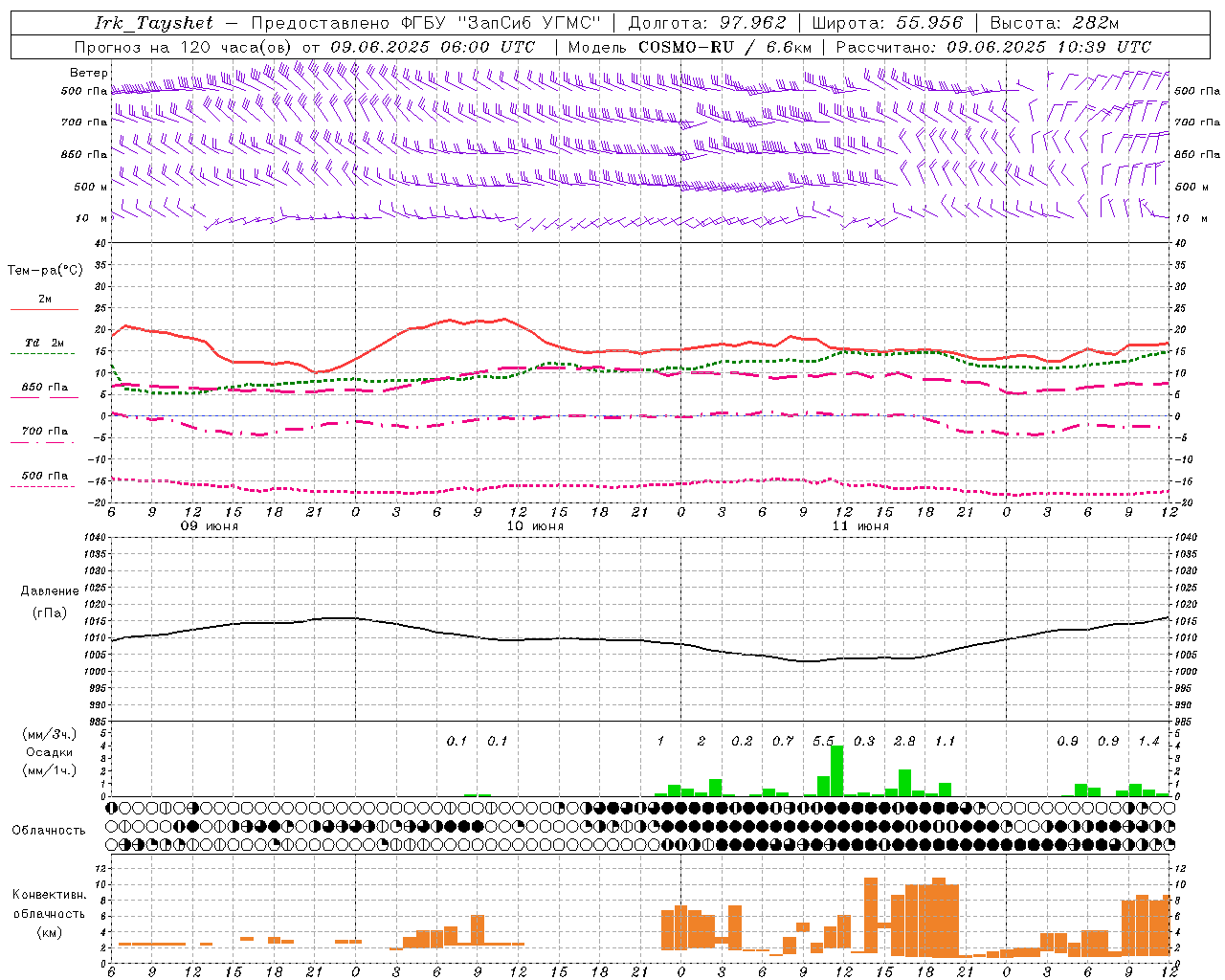Viewport: 1225px width, 980px height.
Task: Click the (мм/1ч.) precipitation unit label
Action: tap(50, 770)
